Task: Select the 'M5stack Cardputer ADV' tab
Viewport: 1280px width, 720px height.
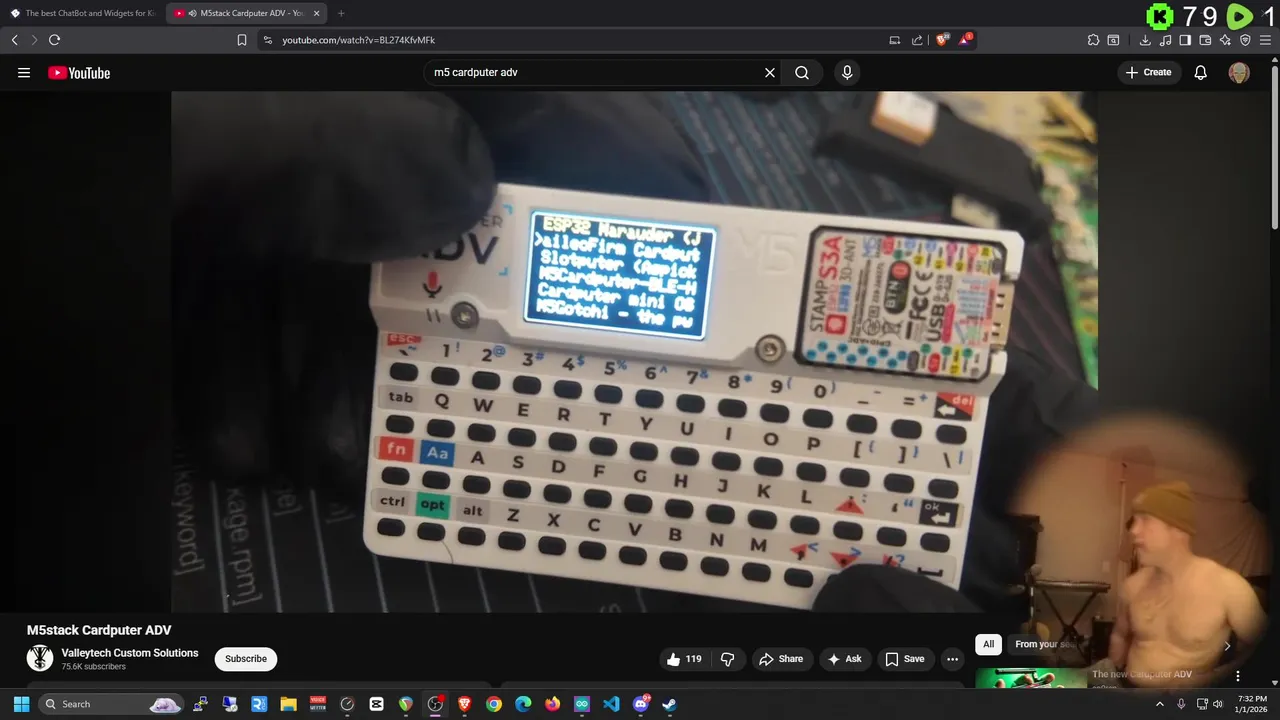Action: click(246, 13)
